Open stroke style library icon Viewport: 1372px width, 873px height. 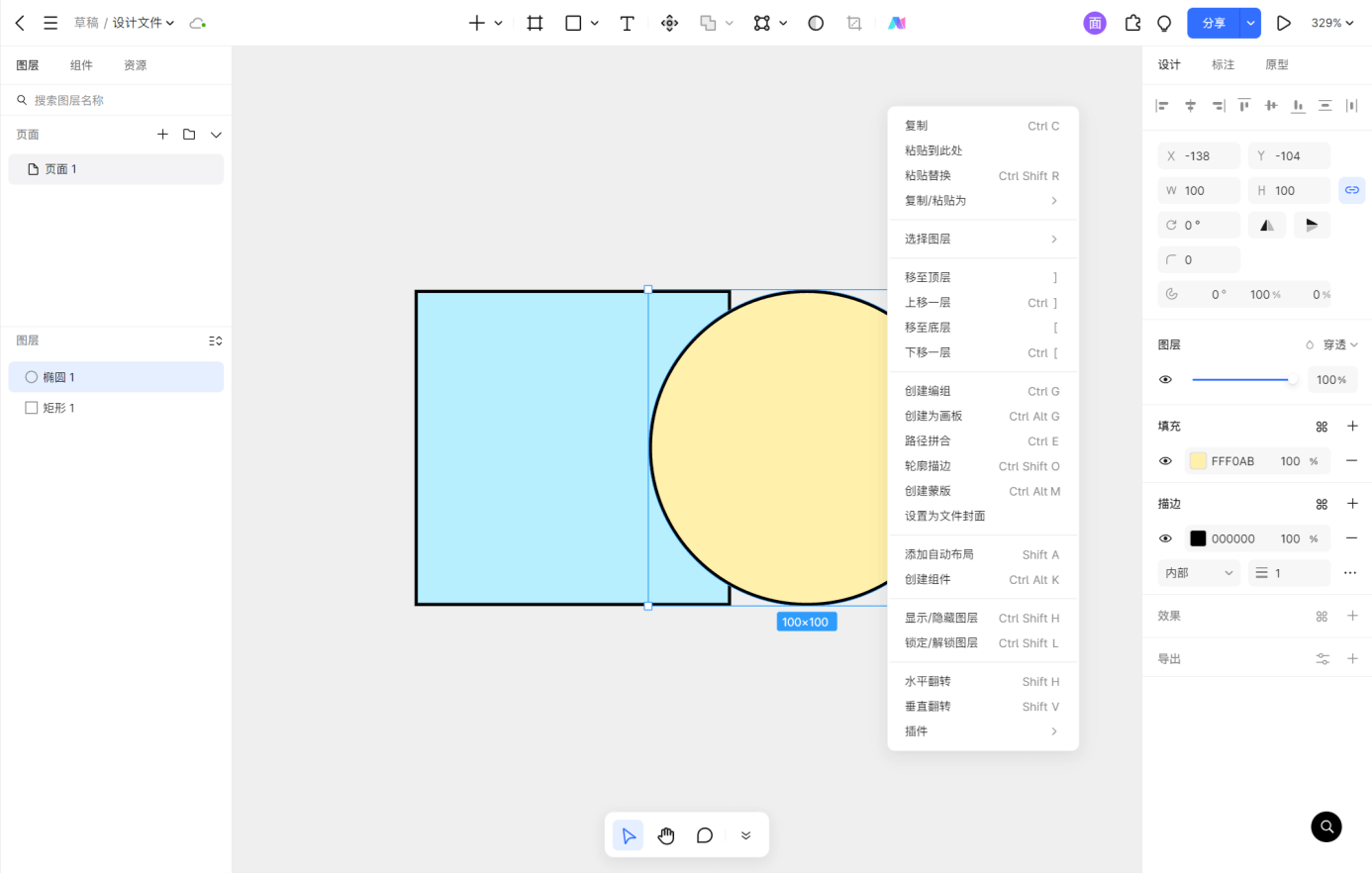[x=1322, y=504]
